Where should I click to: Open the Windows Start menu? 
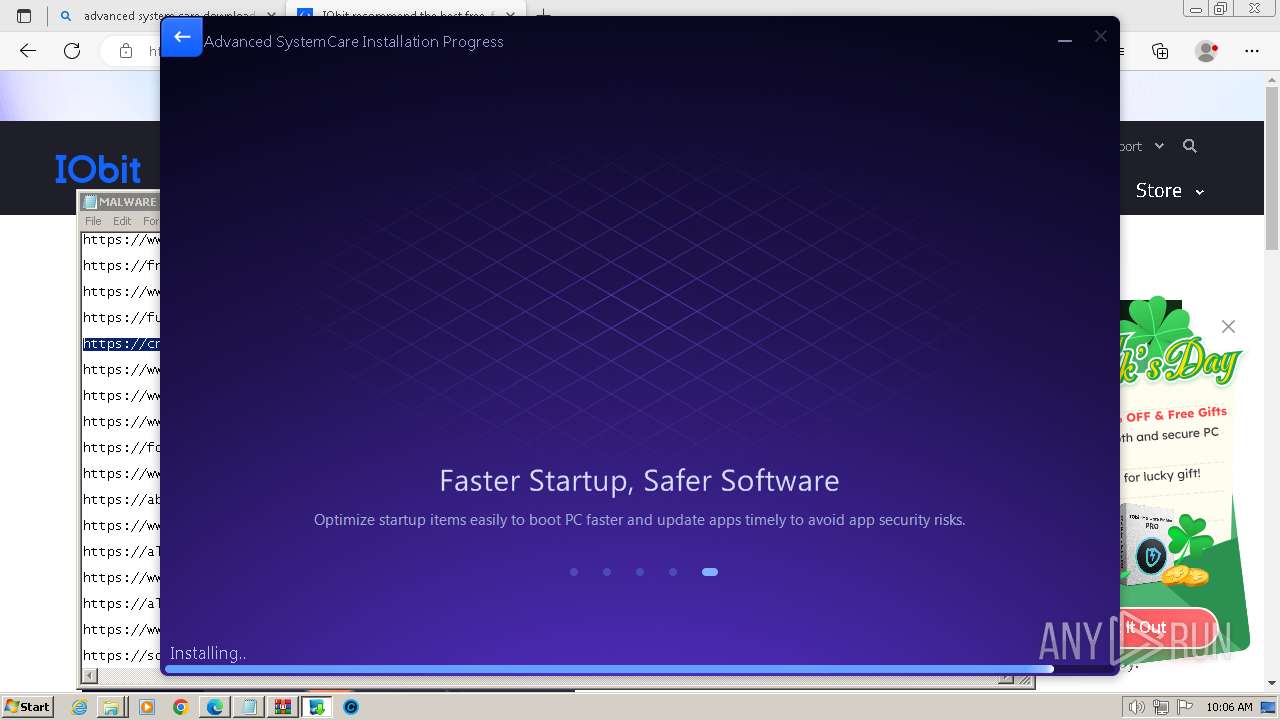click(x=27, y=706)
